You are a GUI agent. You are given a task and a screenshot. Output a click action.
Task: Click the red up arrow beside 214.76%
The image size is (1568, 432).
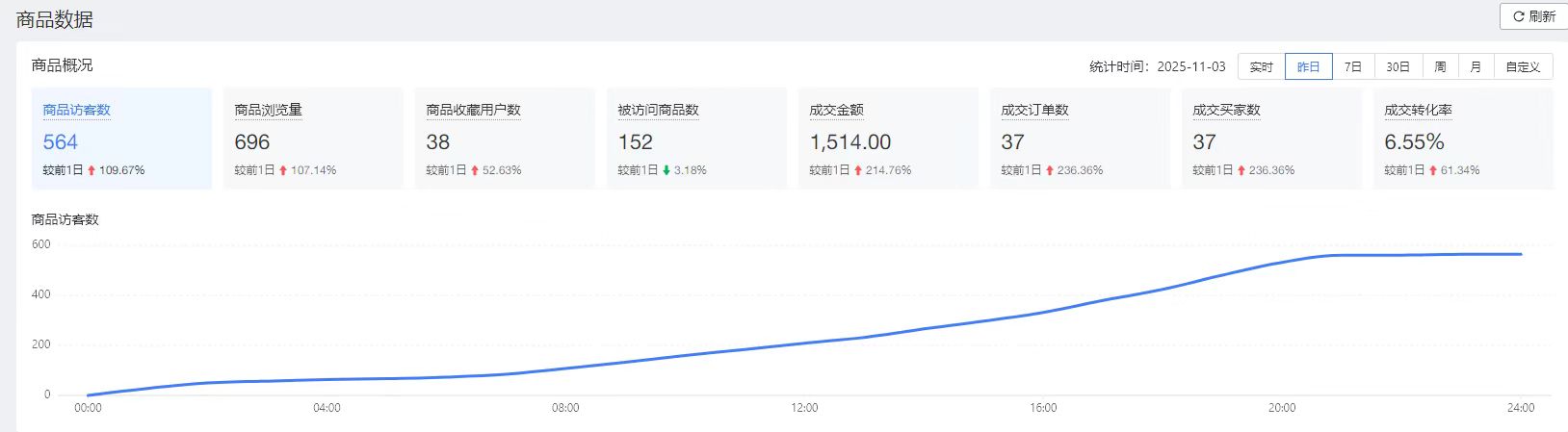pyautogui.click(x=858, y=170)
